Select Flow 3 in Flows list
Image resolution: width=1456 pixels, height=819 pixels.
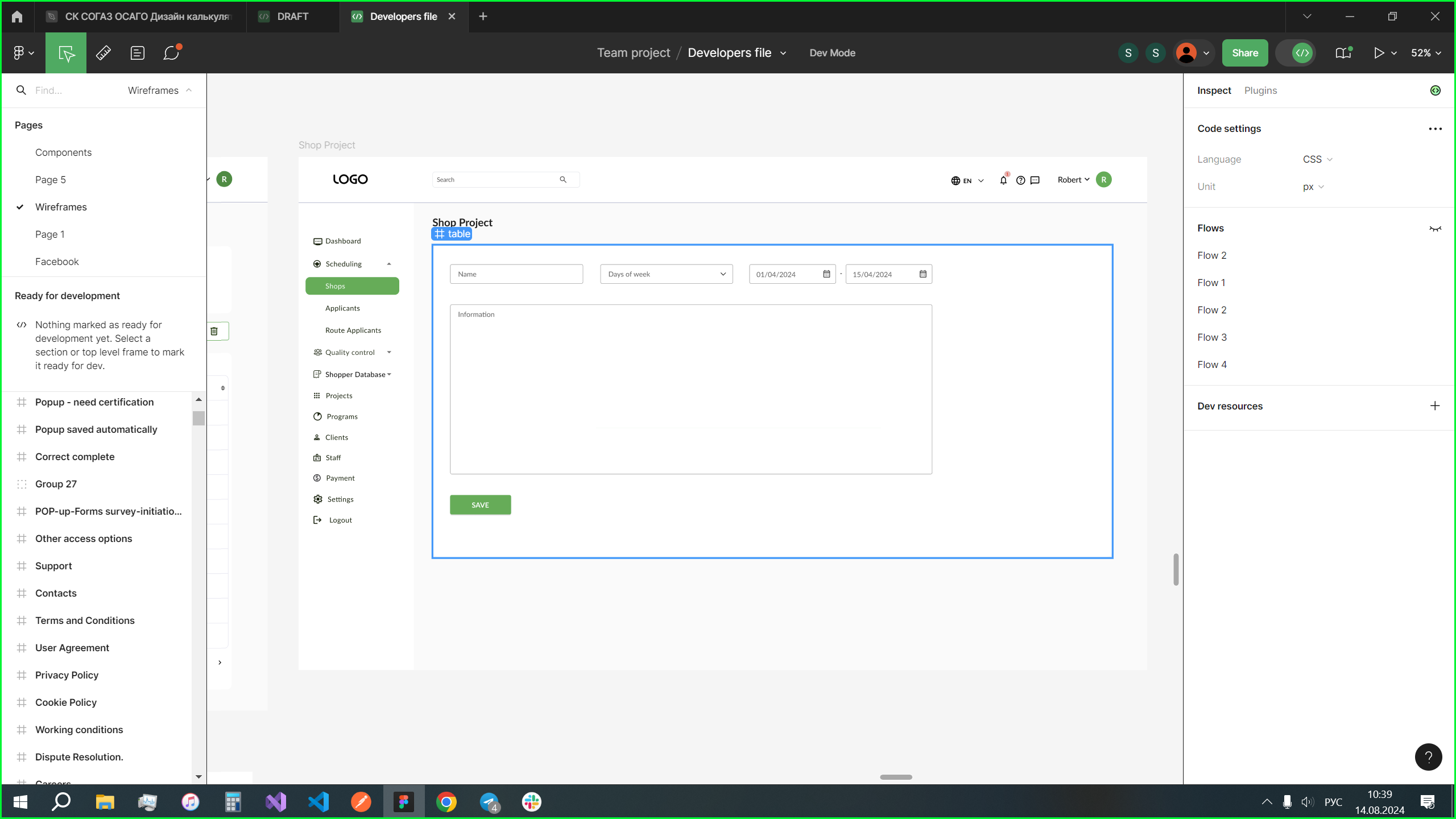[1212, 337]
